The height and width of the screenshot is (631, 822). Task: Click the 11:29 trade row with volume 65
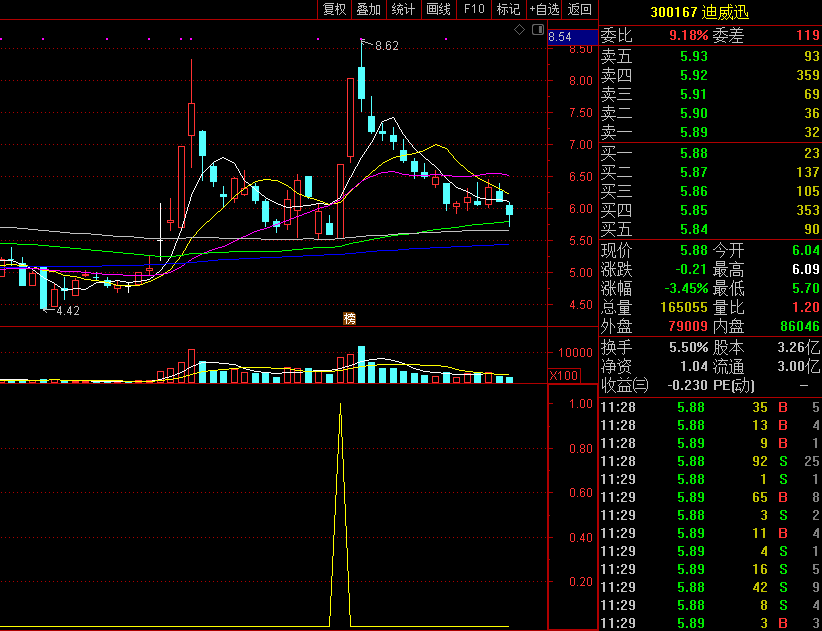[710, 497]
